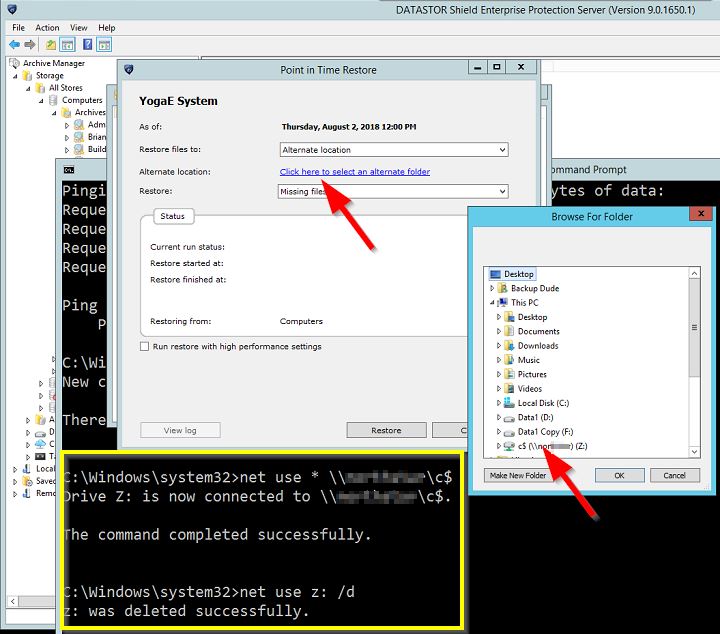Image resolution: width=720 pixels, height=634 pixels.
Task: Select the Archives label in Archive Manager tree
Action: point(90,112)
